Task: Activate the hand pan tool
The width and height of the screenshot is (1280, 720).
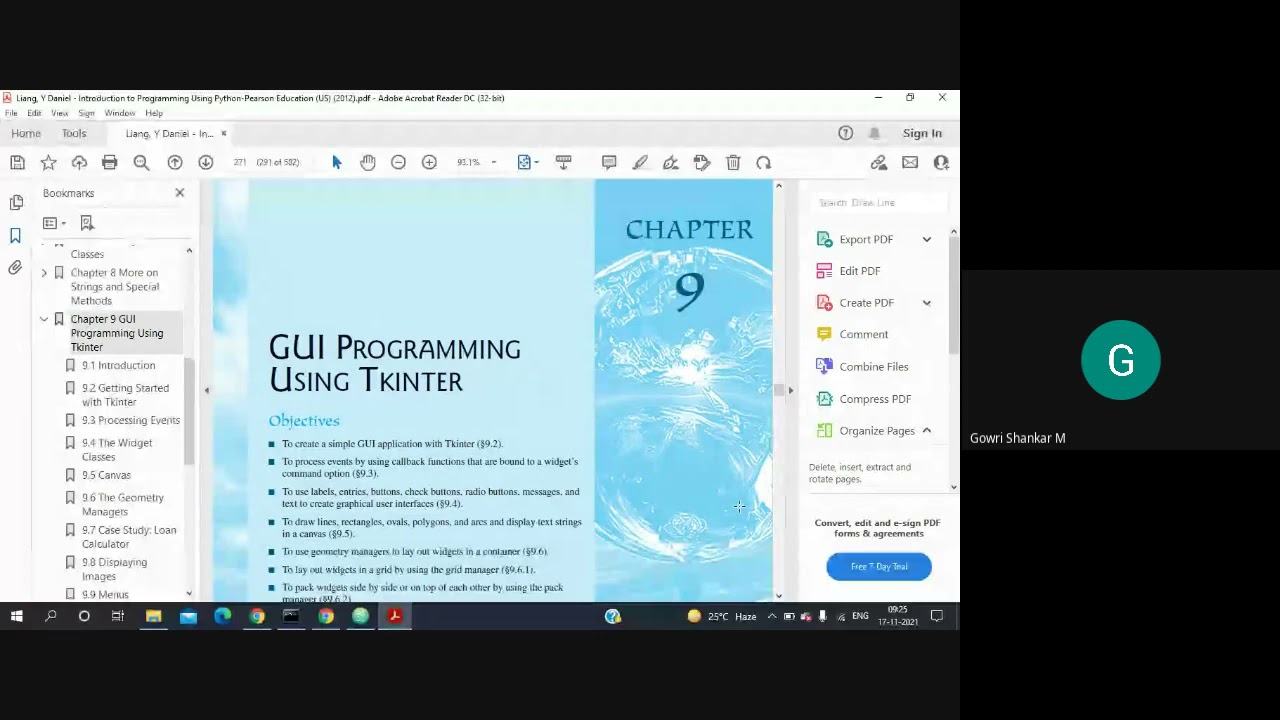Action: click(x=368, y=163)
